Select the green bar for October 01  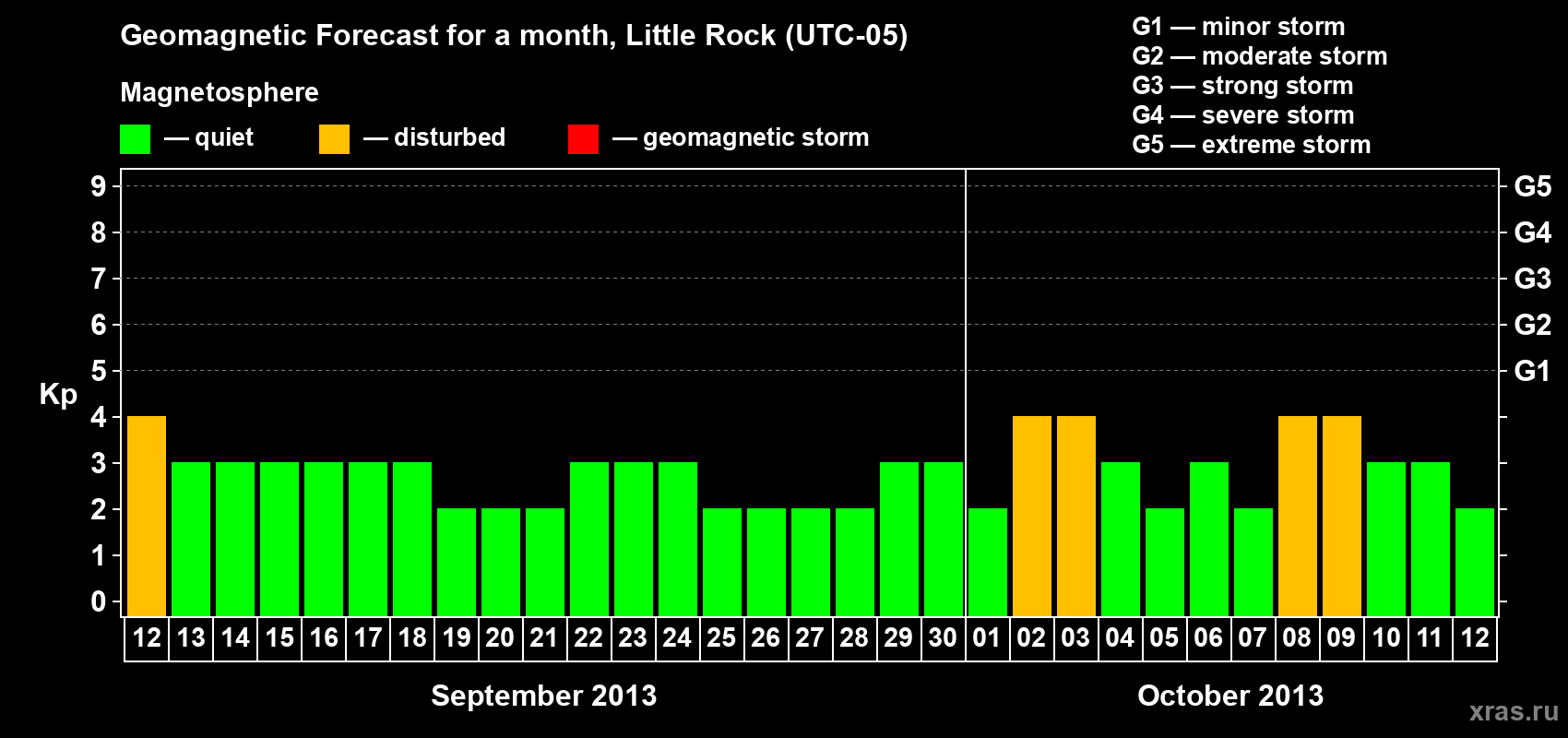pyautogui.click(x=988, y=562)
